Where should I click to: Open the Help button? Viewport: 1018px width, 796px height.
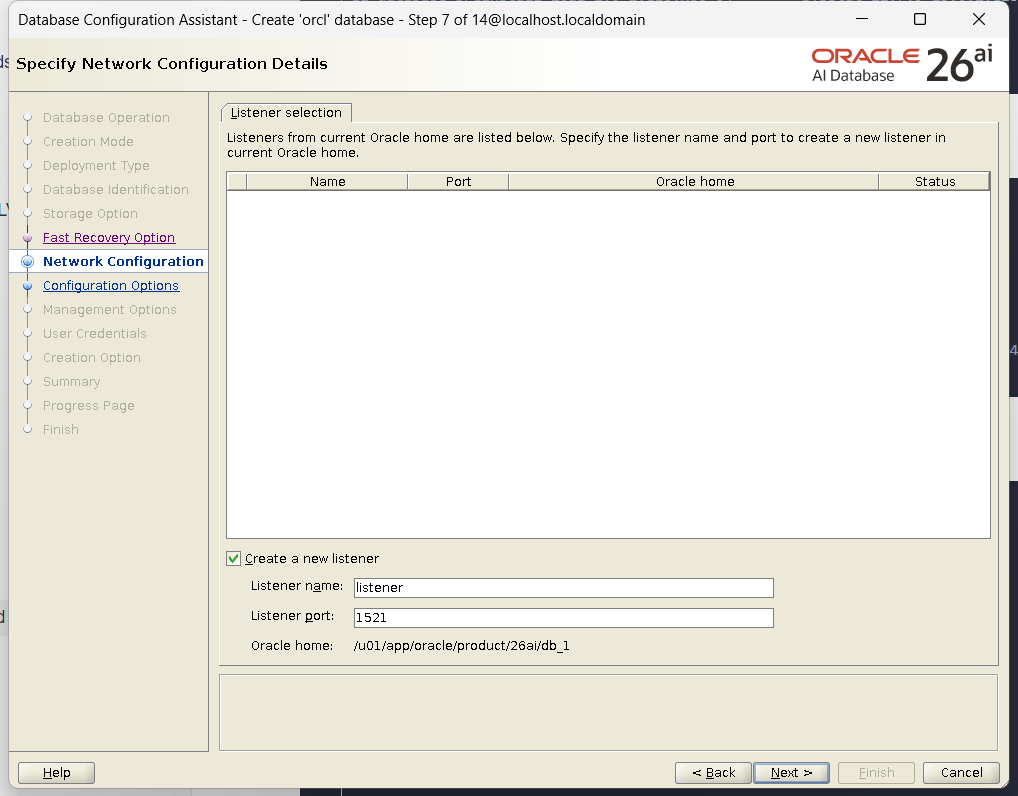(56, 773)
